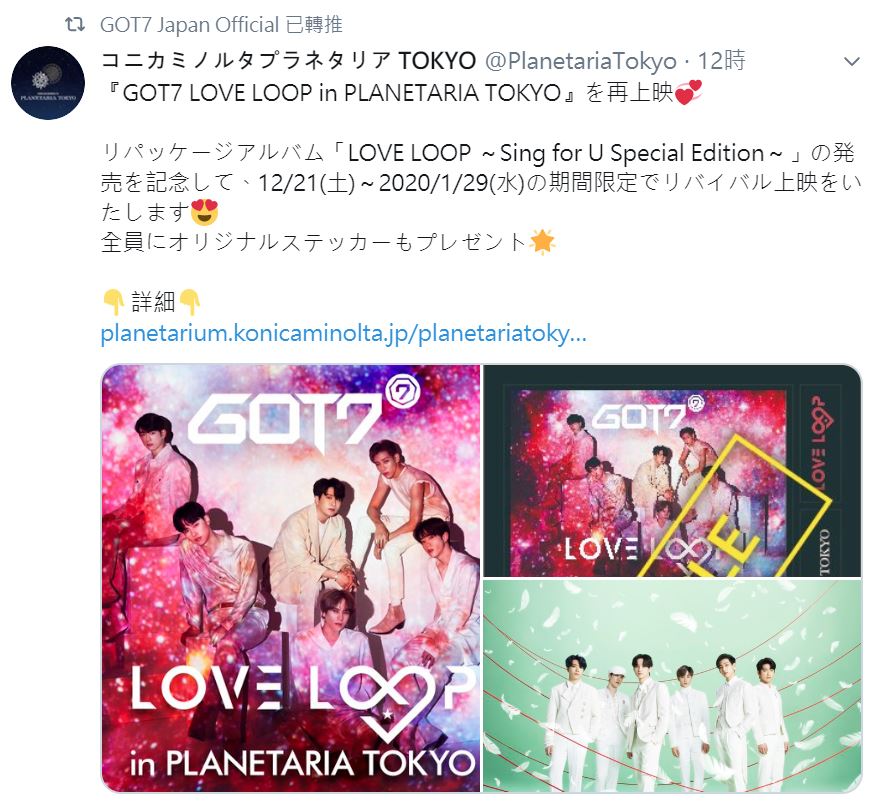This screenshot has height=803, width=883.
Task: Open the planetarium.konicaminolta.jp details link
Action: (x=344, y=333)
